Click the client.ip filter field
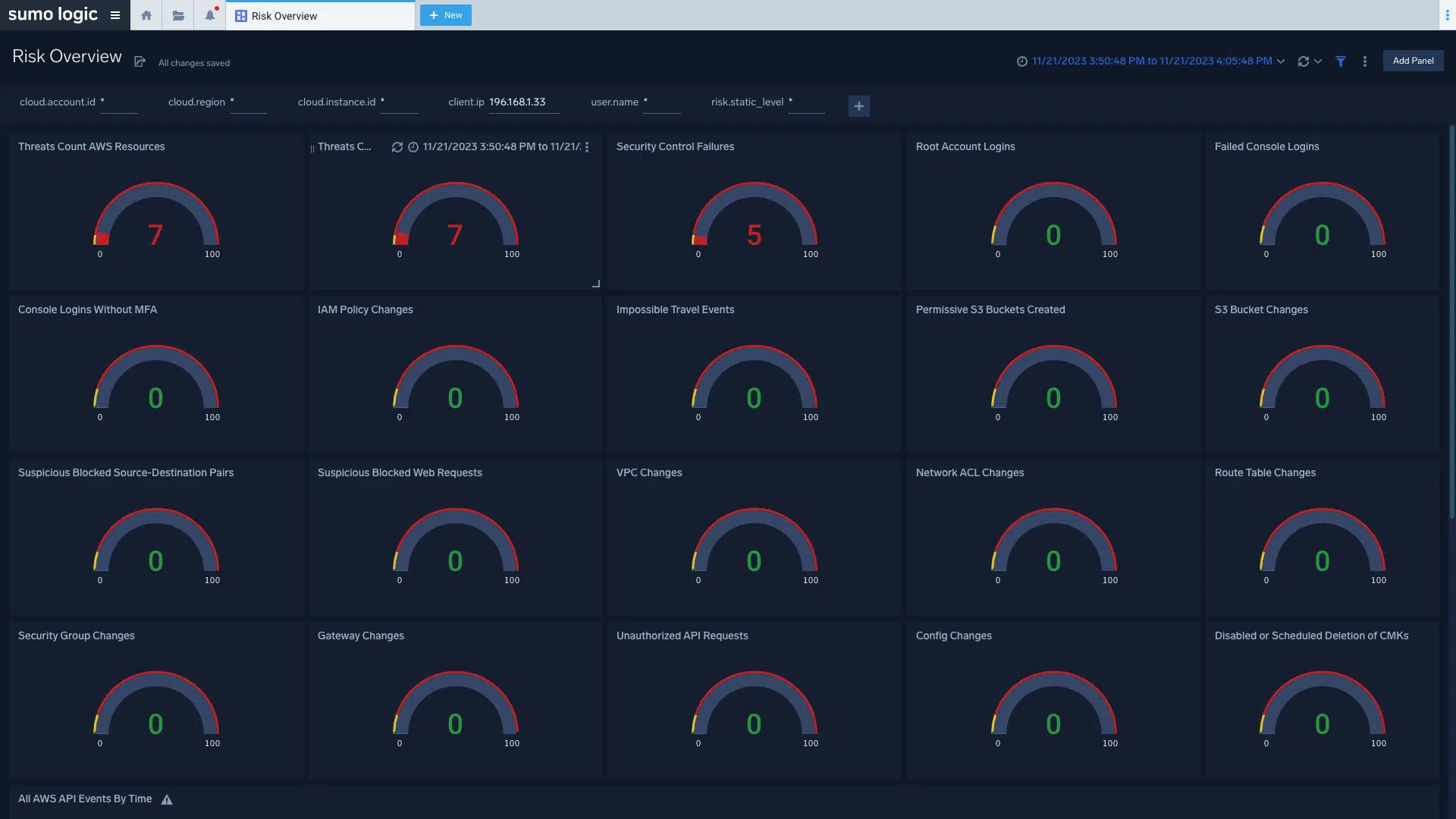 point(523,102)
